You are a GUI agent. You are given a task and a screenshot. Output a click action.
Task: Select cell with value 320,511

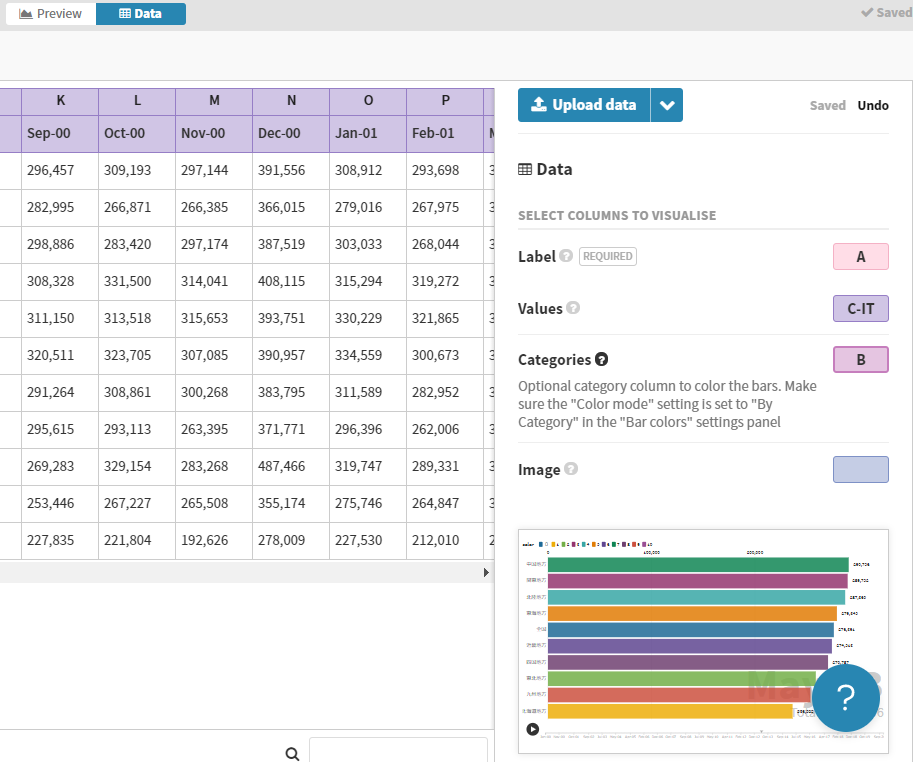pos(60,356)
